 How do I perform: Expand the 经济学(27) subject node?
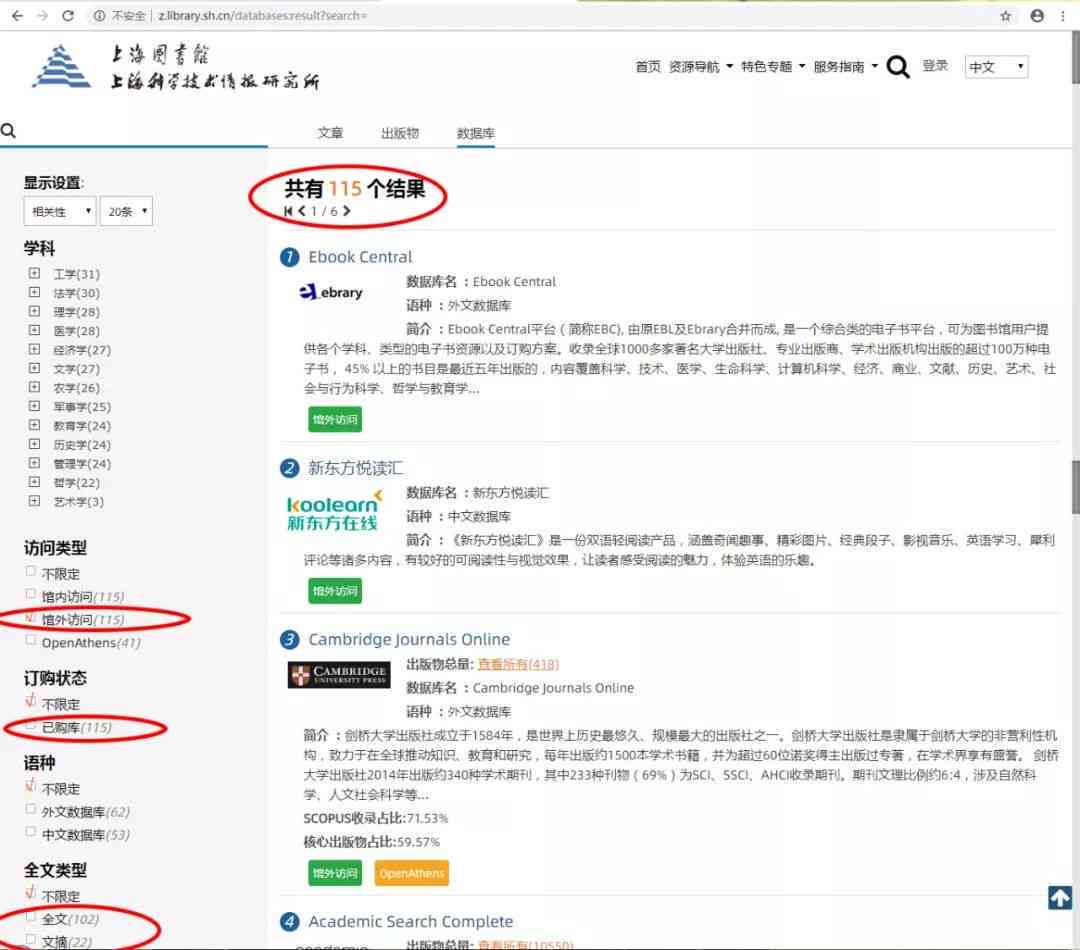(34, 349)
